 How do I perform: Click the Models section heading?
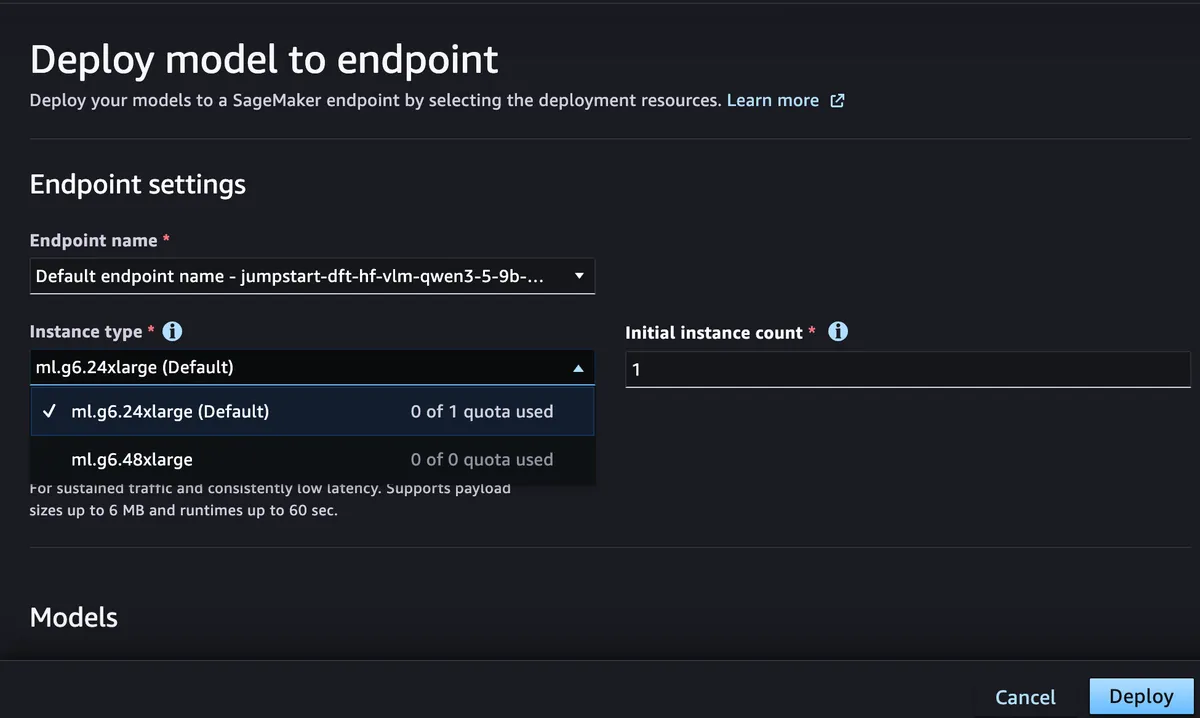pos(74,617)
